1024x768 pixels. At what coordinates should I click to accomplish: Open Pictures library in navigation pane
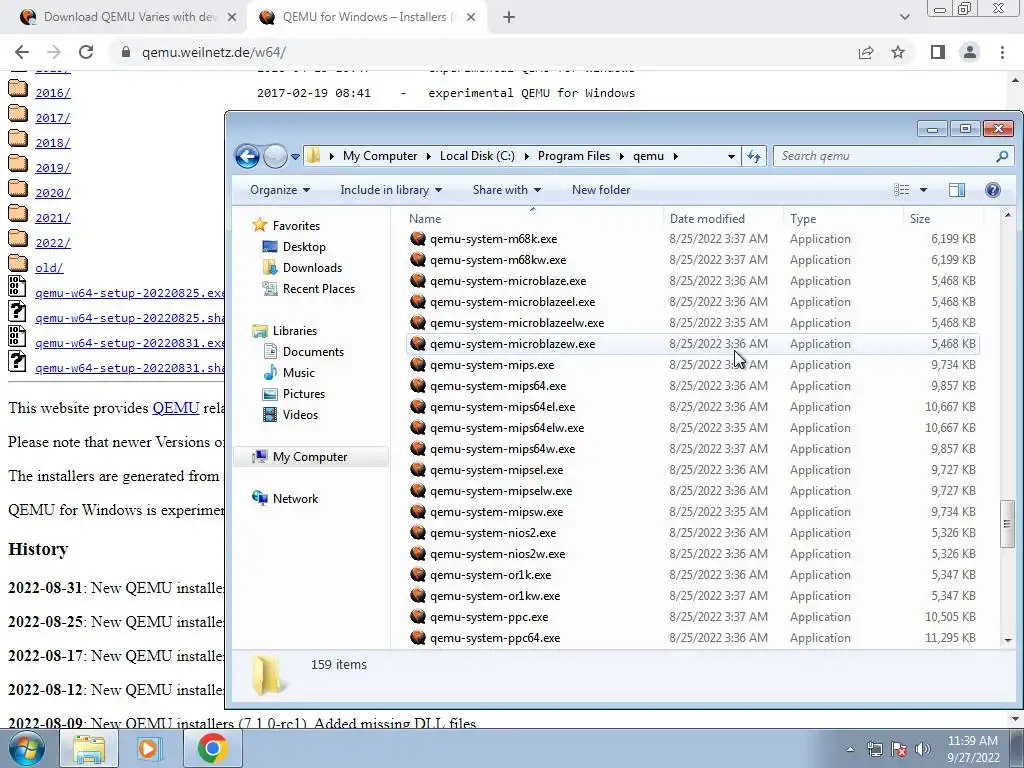point(304,394)
